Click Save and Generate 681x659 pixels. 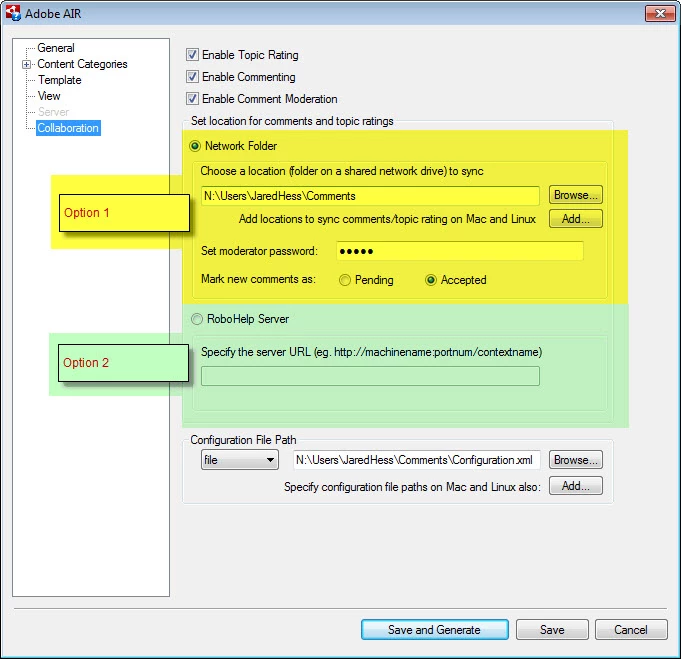coord(434,629)
